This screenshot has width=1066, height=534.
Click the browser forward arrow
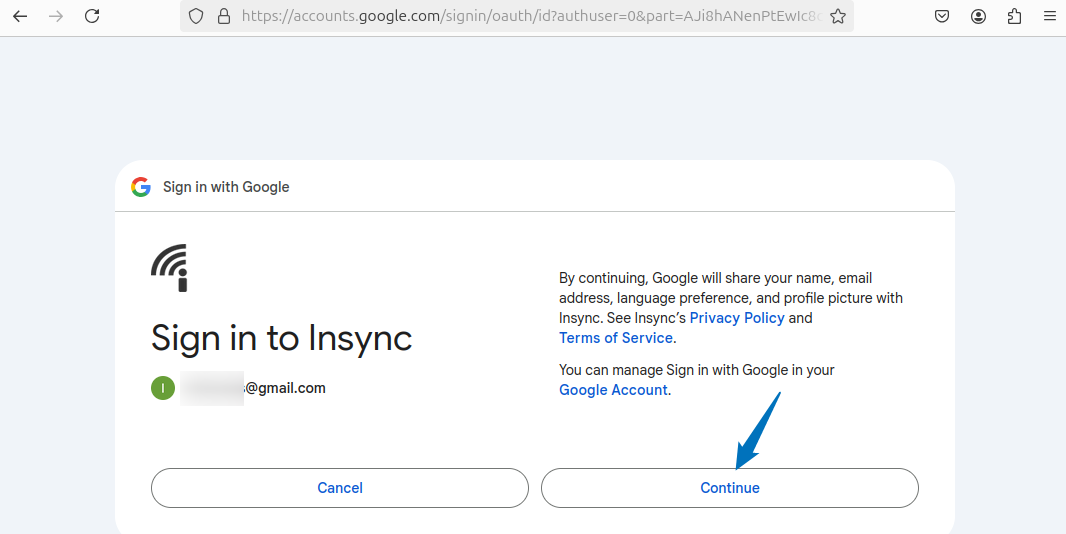56,16
